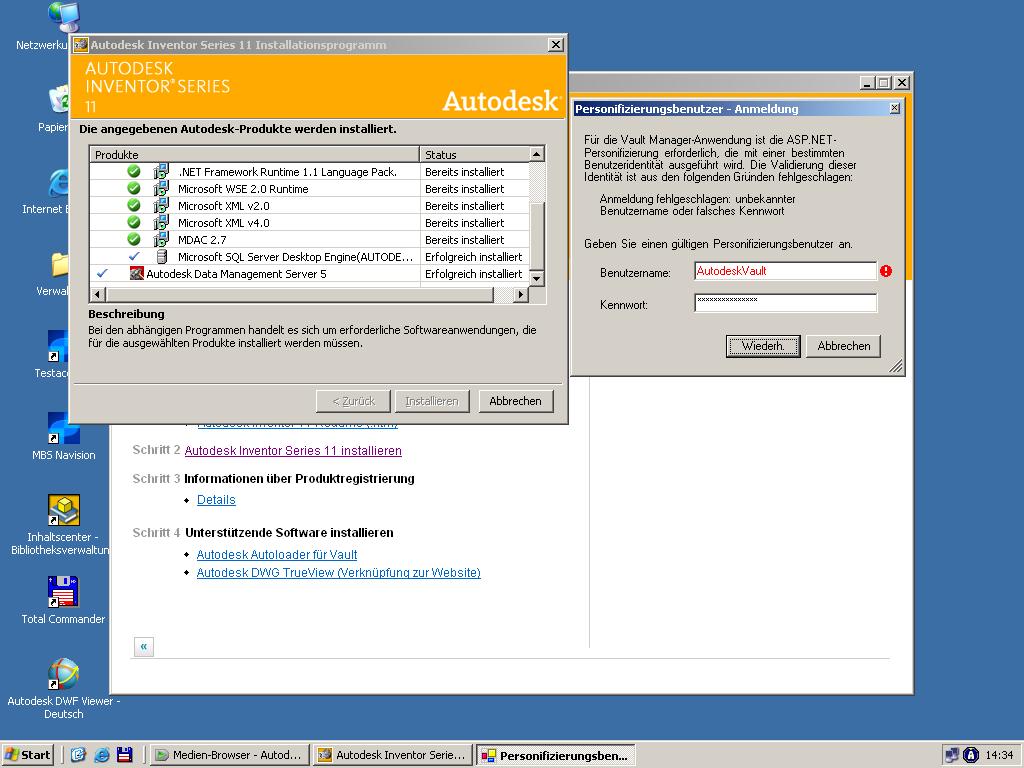Switch to Medien-Browser taskbar button
The image size is (1024, 768).
tap(229, 755)
